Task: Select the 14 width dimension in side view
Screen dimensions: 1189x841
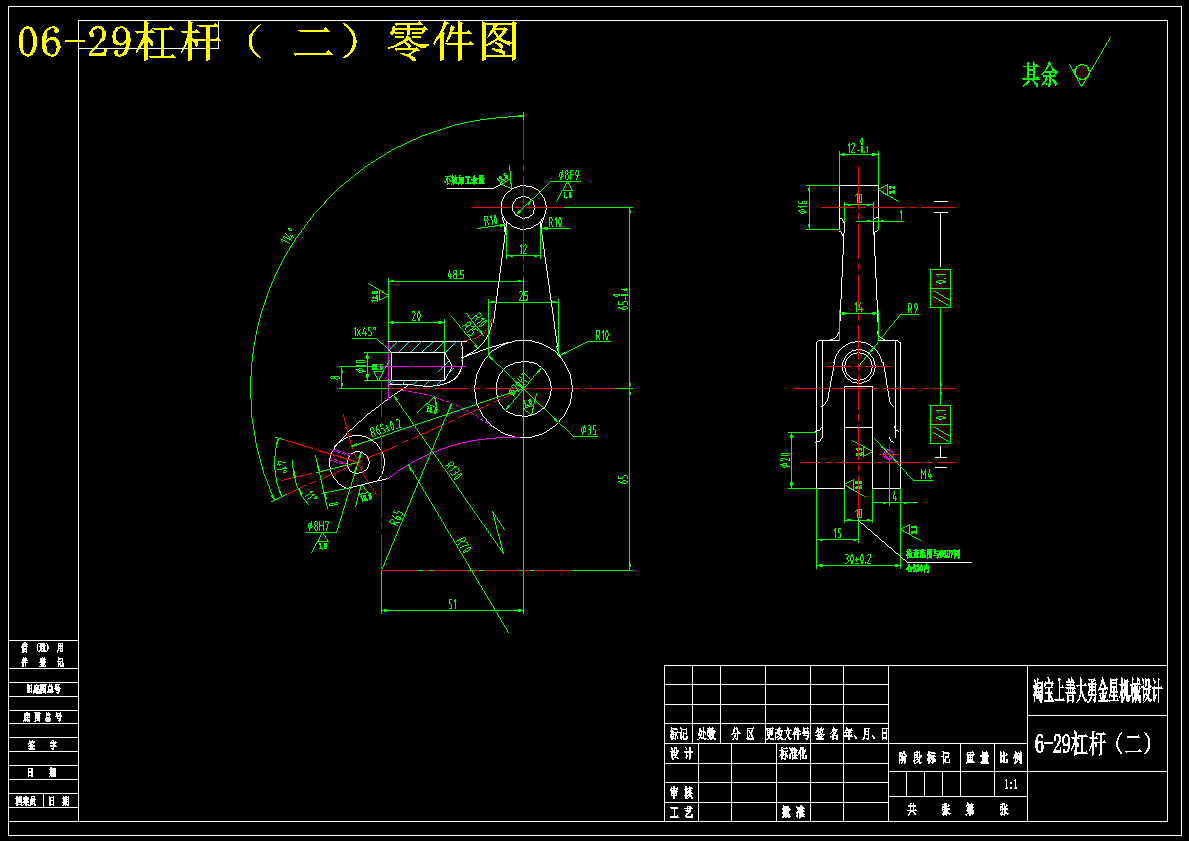Action: click(858, 307)
